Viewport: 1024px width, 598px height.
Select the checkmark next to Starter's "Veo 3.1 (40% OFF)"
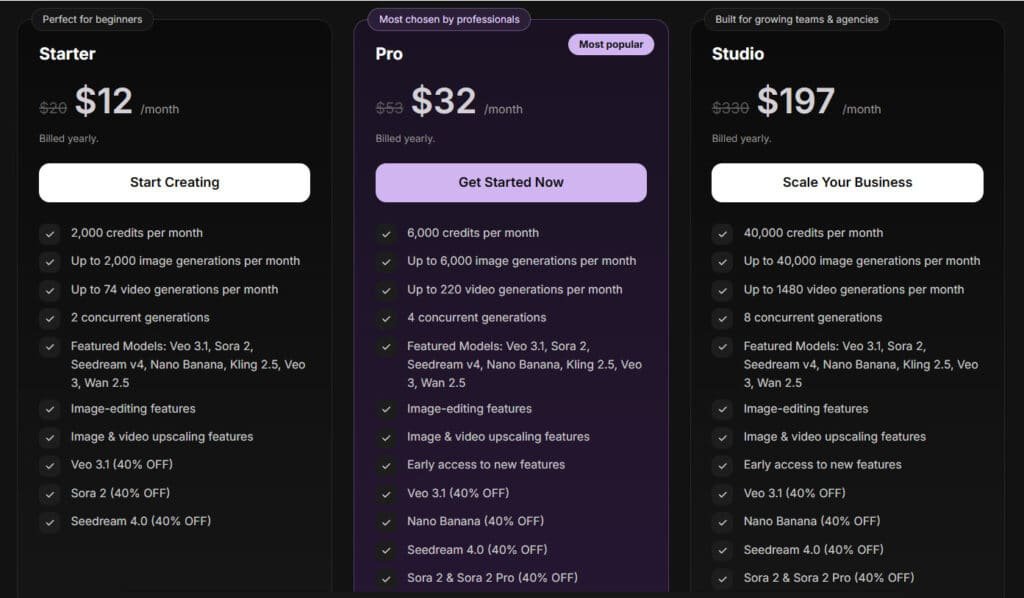tap(50, 465)
